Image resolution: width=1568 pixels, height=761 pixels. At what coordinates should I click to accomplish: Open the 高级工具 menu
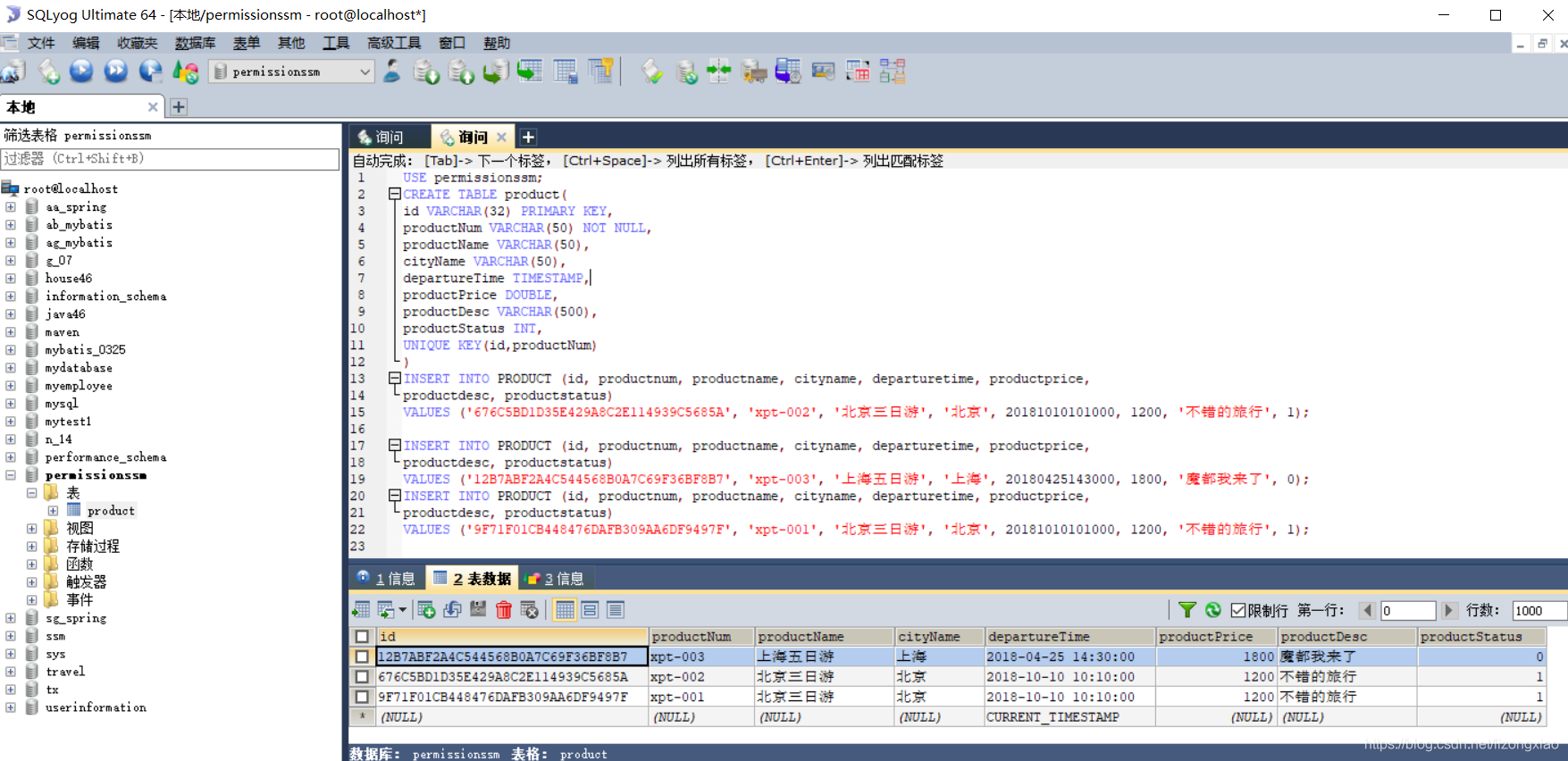tap(394, 43)
